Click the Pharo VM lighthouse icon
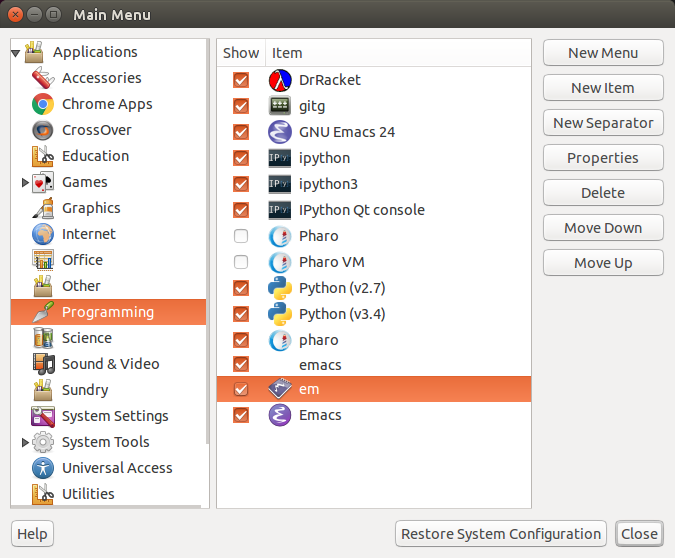Viewport: 675px width, 558px height. [280, 262]
